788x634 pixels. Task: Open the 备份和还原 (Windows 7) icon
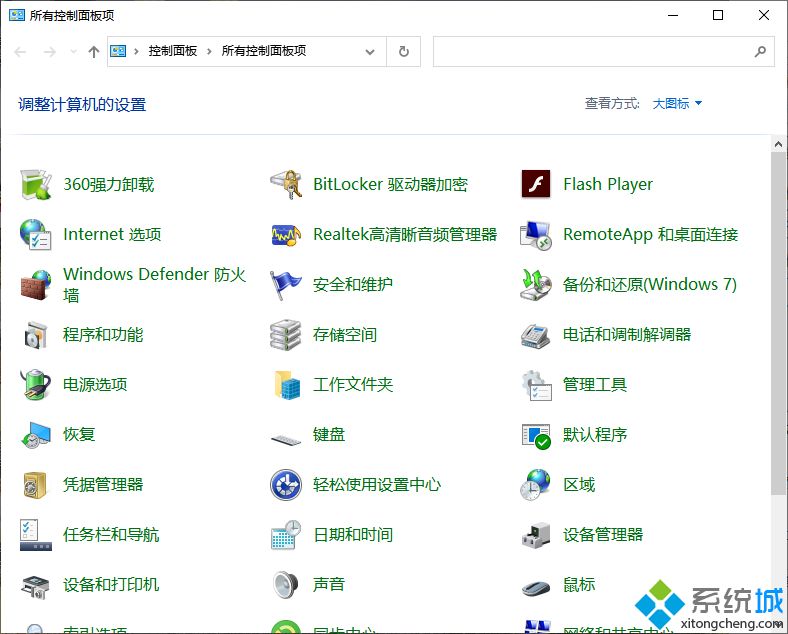click(x=536, y=284)
